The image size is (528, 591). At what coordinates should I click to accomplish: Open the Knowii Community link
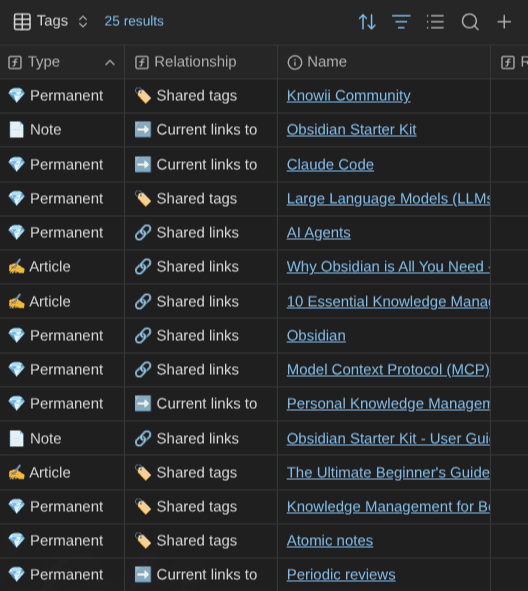[x=349, y=96]
